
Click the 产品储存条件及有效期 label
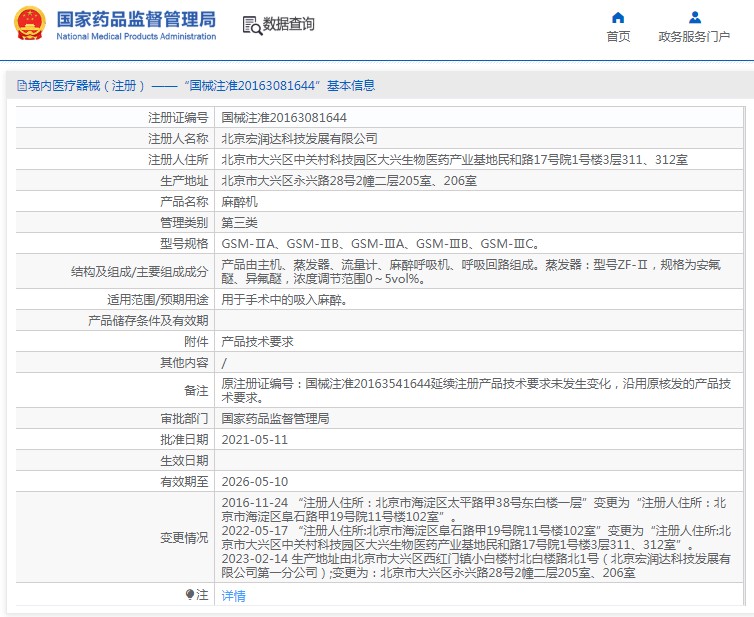148,320
